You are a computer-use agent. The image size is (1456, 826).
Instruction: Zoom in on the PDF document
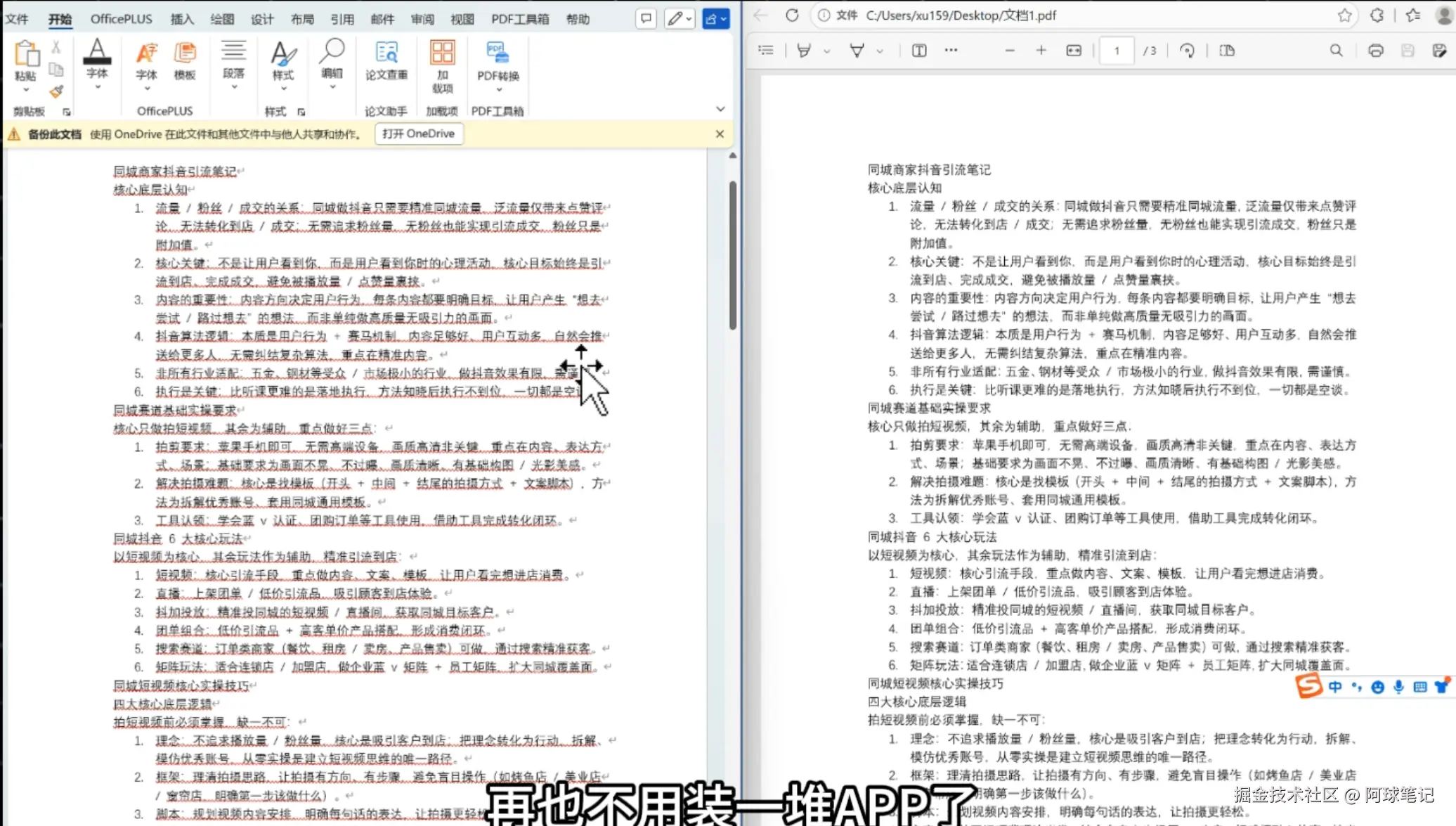(x=1041, y=50)
